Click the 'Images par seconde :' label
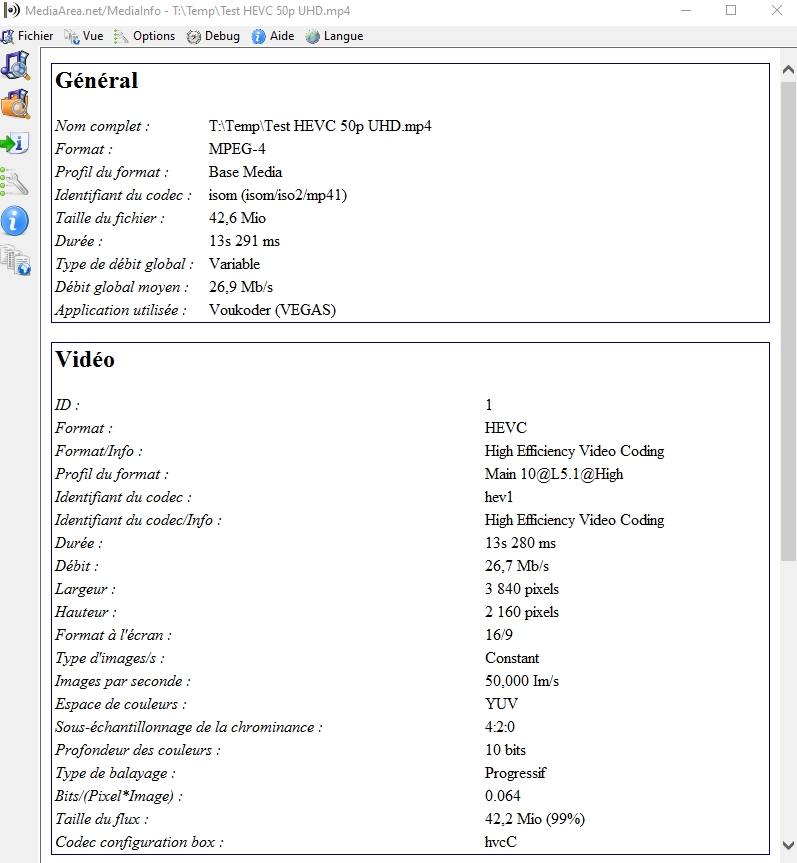The height and width of the screenshot is (863, 797). click(122, 681)
